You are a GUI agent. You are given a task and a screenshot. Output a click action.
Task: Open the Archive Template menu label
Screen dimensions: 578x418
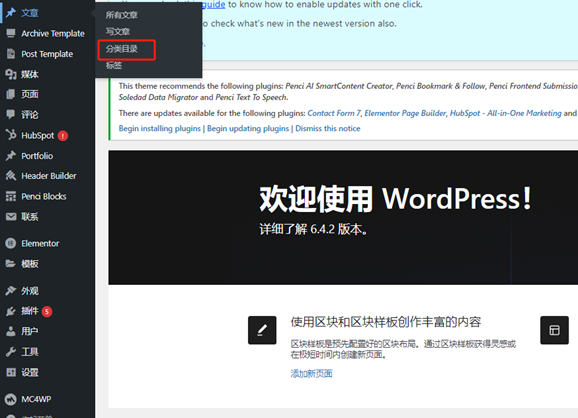(53, 34)
